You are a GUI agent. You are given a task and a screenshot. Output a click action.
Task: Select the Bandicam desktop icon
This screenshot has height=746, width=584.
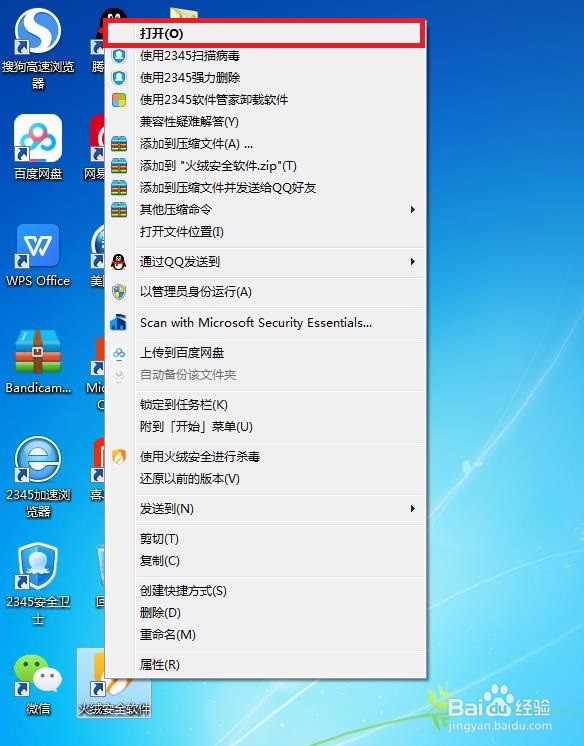tap(38, 362)
